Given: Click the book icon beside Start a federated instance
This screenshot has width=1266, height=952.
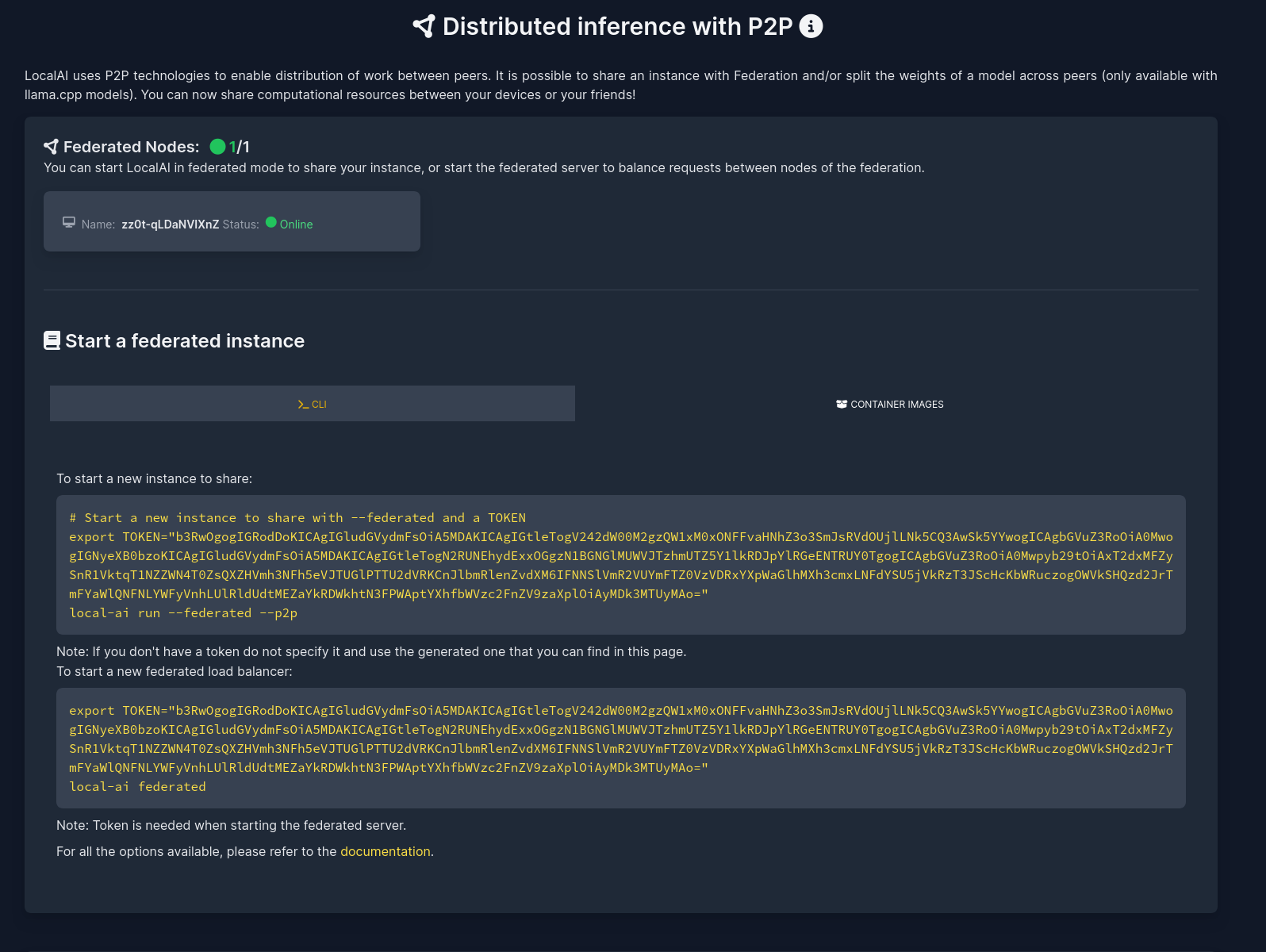Looking at the screenshot, I should tap(52, 341).
